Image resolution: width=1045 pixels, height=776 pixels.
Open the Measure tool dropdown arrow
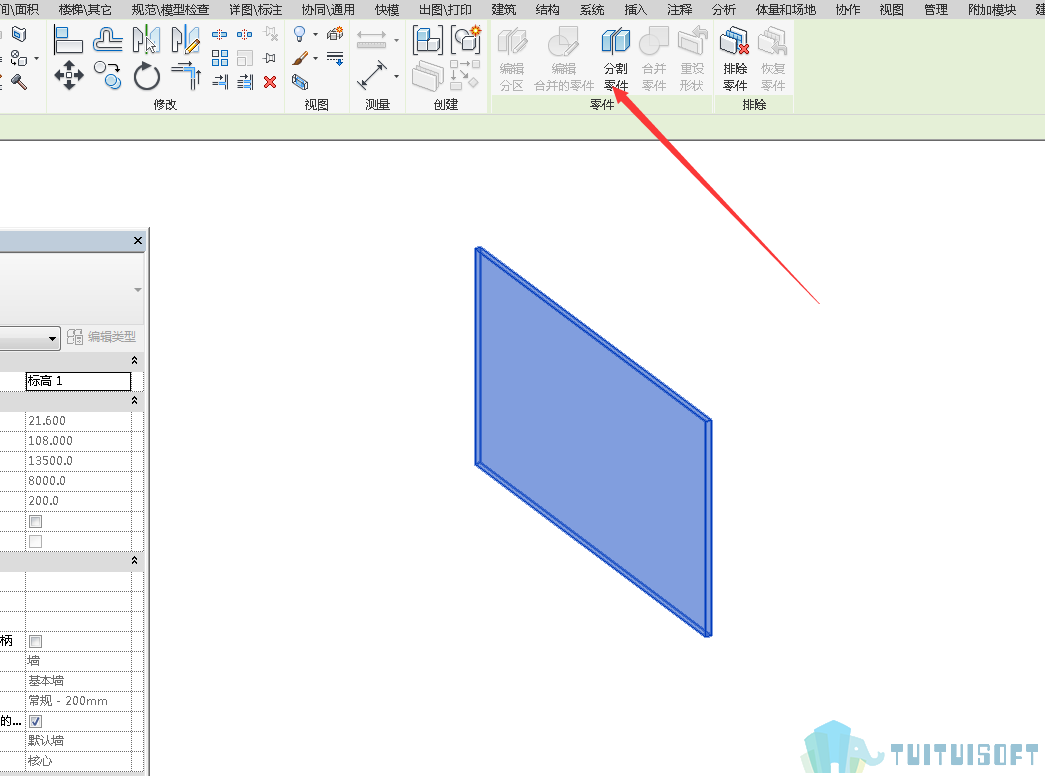point(397,41)
